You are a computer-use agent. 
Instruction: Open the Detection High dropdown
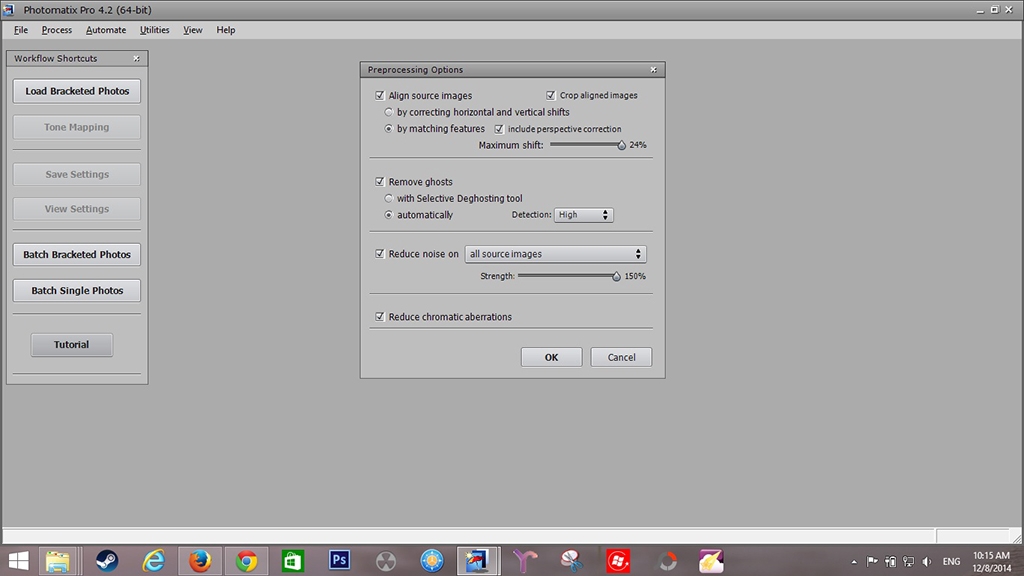583,215
